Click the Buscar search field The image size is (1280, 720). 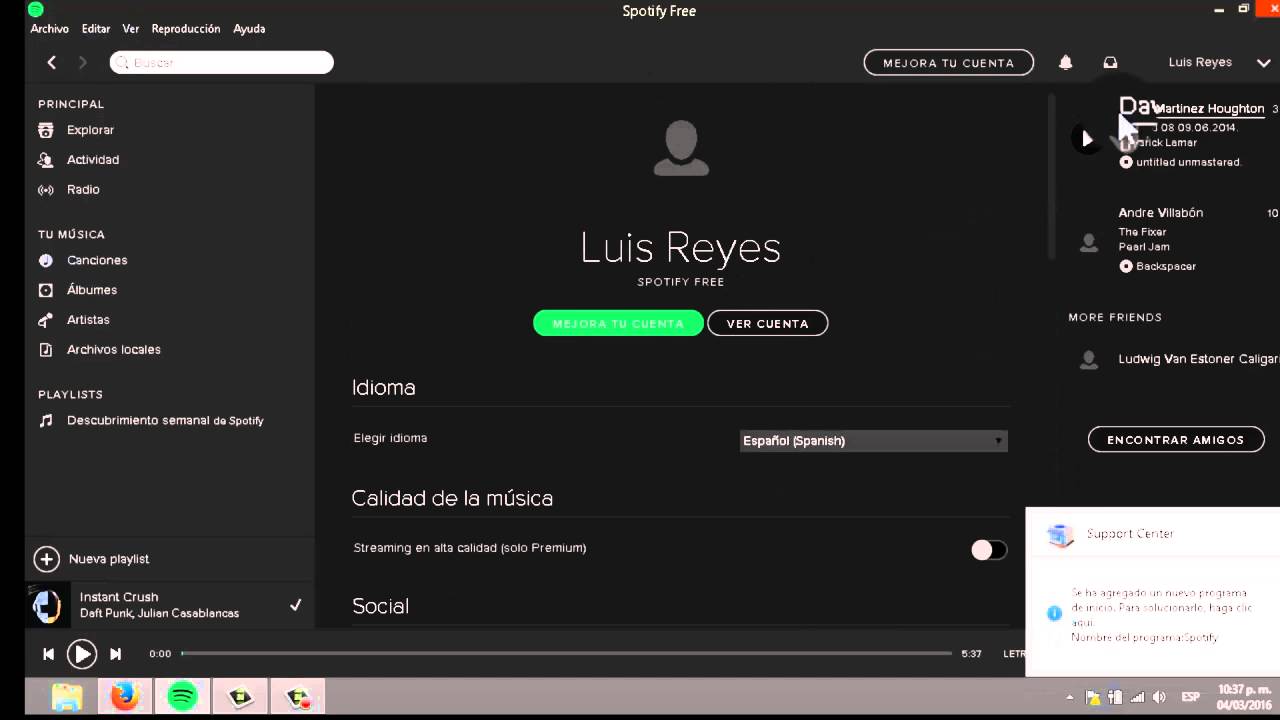222,62
